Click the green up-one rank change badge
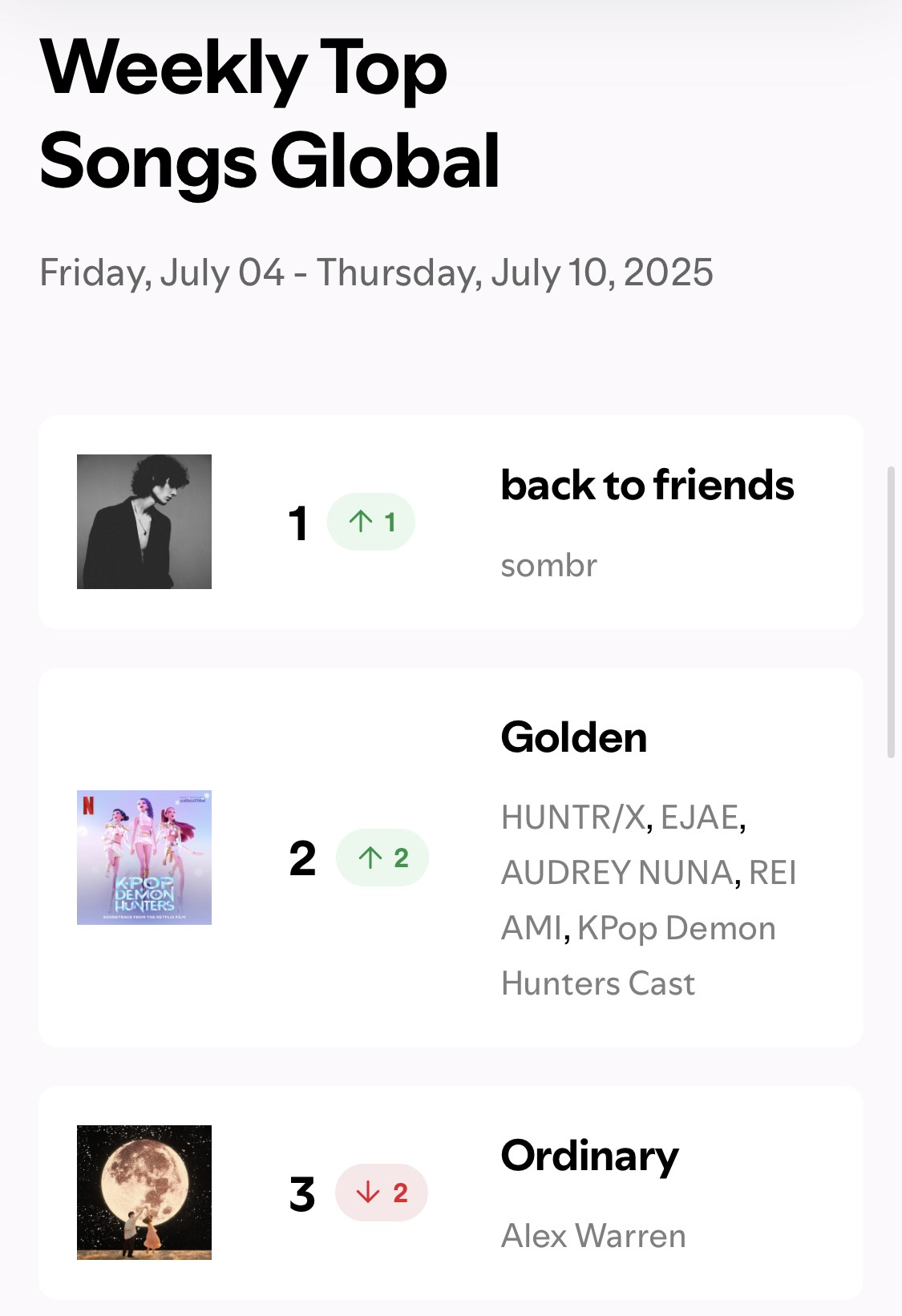 tap(371, 522)
